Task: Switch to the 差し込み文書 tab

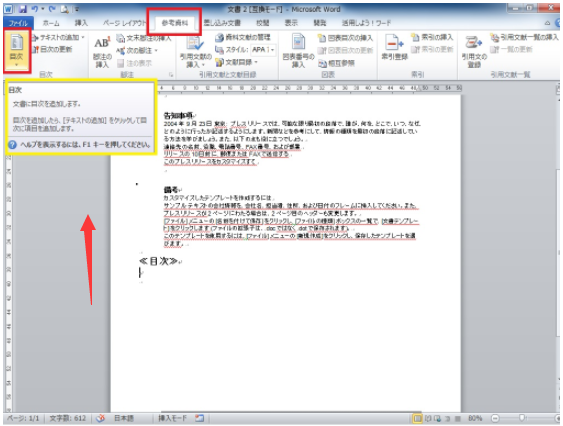Action: pos(222,23)
